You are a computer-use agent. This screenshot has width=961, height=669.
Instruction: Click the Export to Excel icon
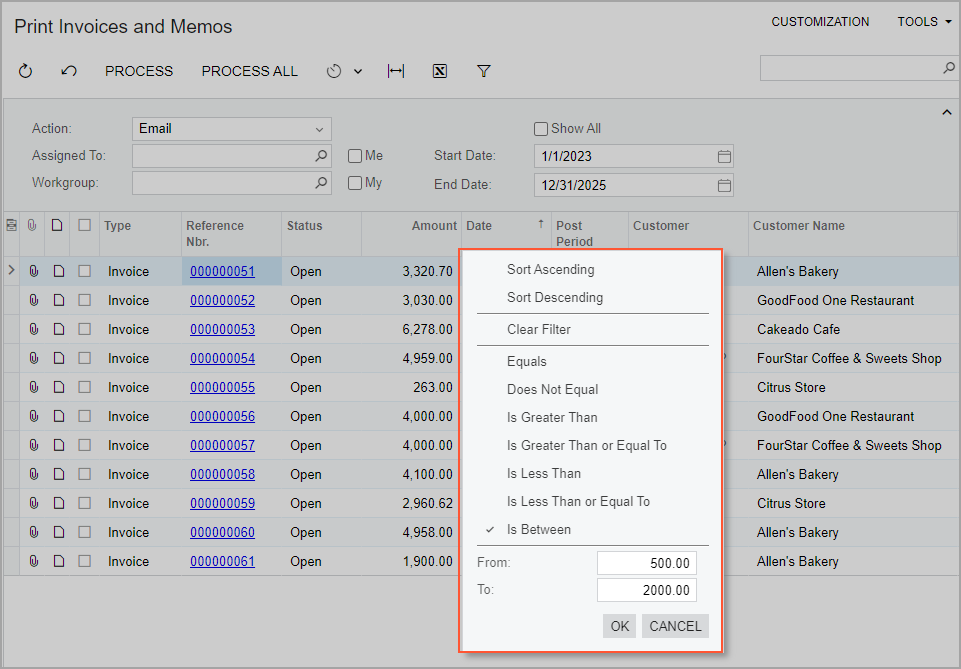(440, 71)
